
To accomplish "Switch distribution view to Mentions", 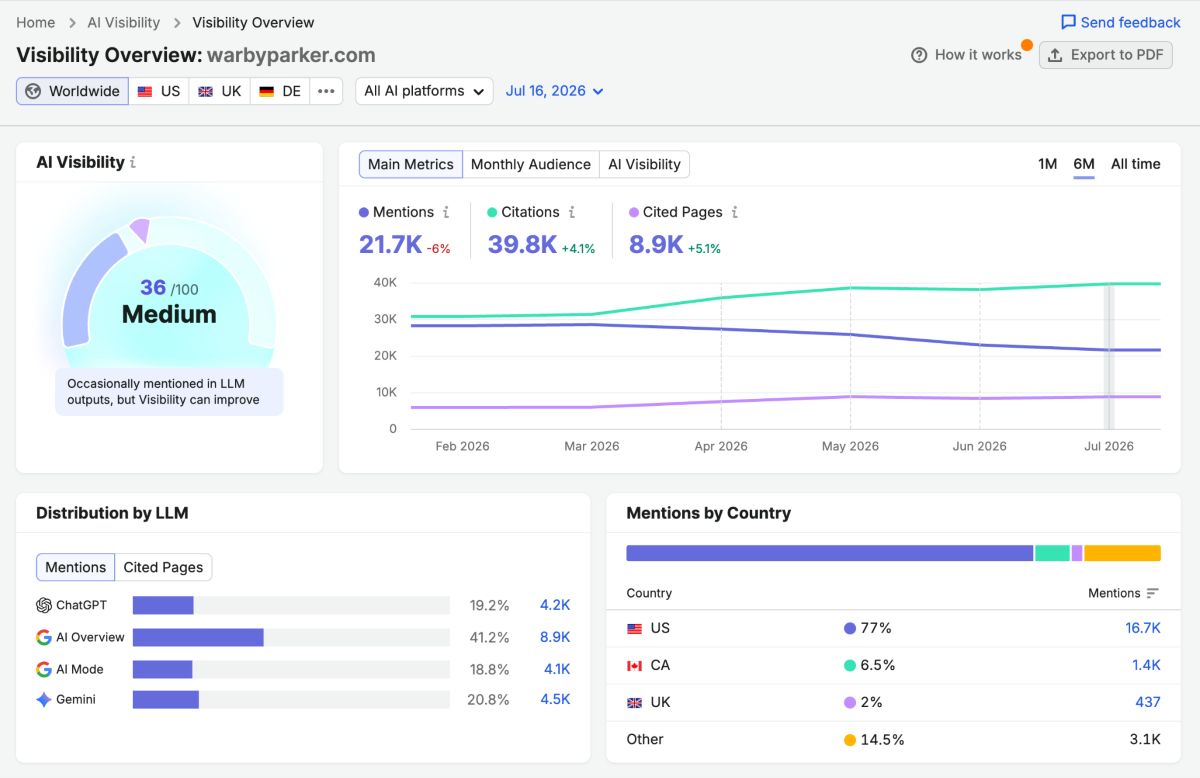I will pyautogui.click(x=76, y=567).
